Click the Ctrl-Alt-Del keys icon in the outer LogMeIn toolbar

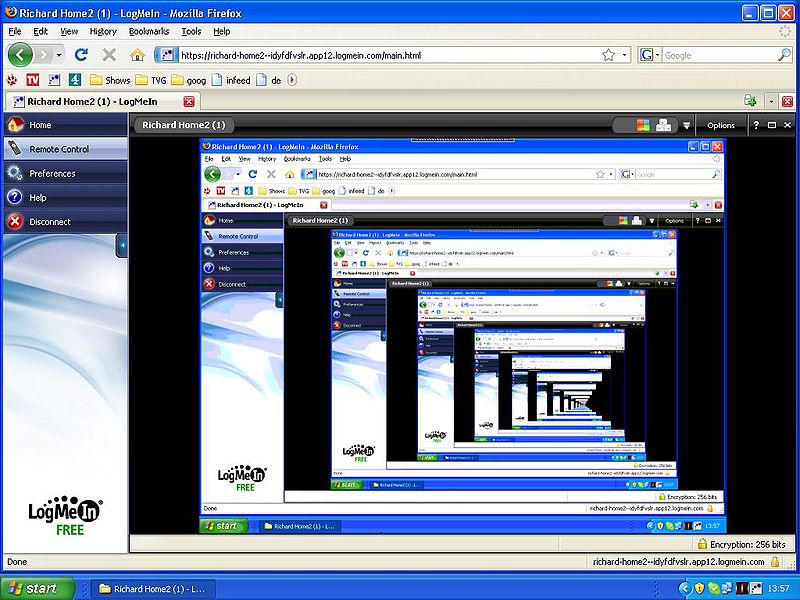tap(664, 125)
